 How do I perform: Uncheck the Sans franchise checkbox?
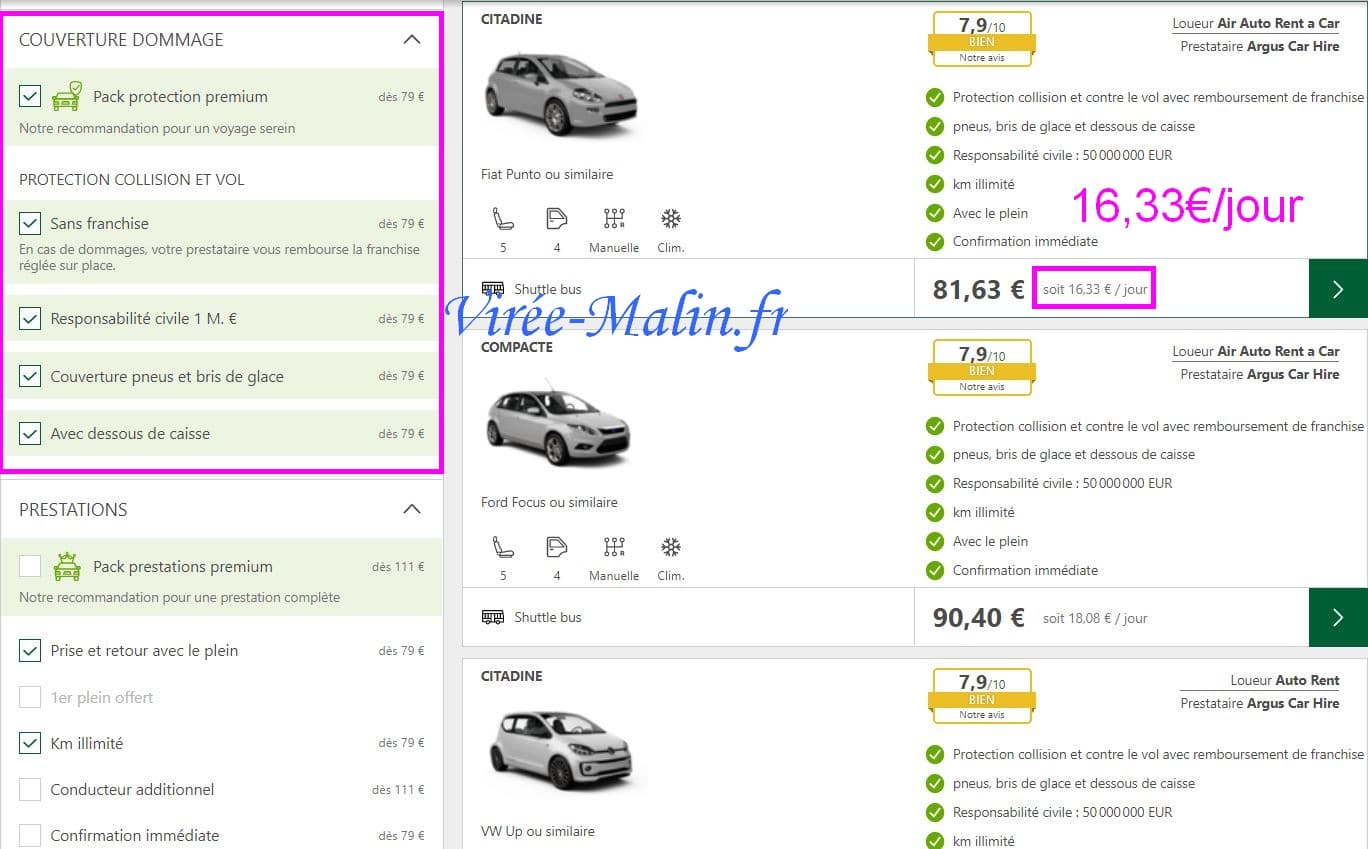click(x=30, y=223)
